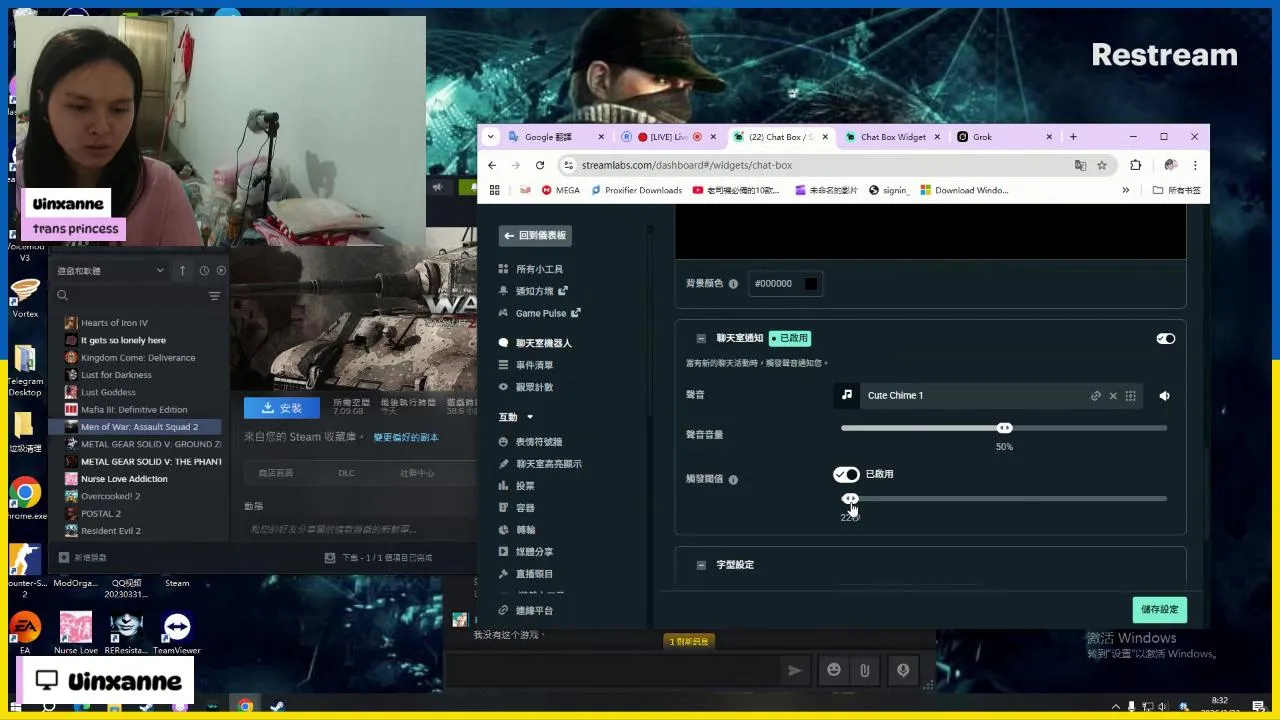The image size is (1280, 720).
Task: Collapse the 互動 sidebar group
Action: [x=516, y=417]
